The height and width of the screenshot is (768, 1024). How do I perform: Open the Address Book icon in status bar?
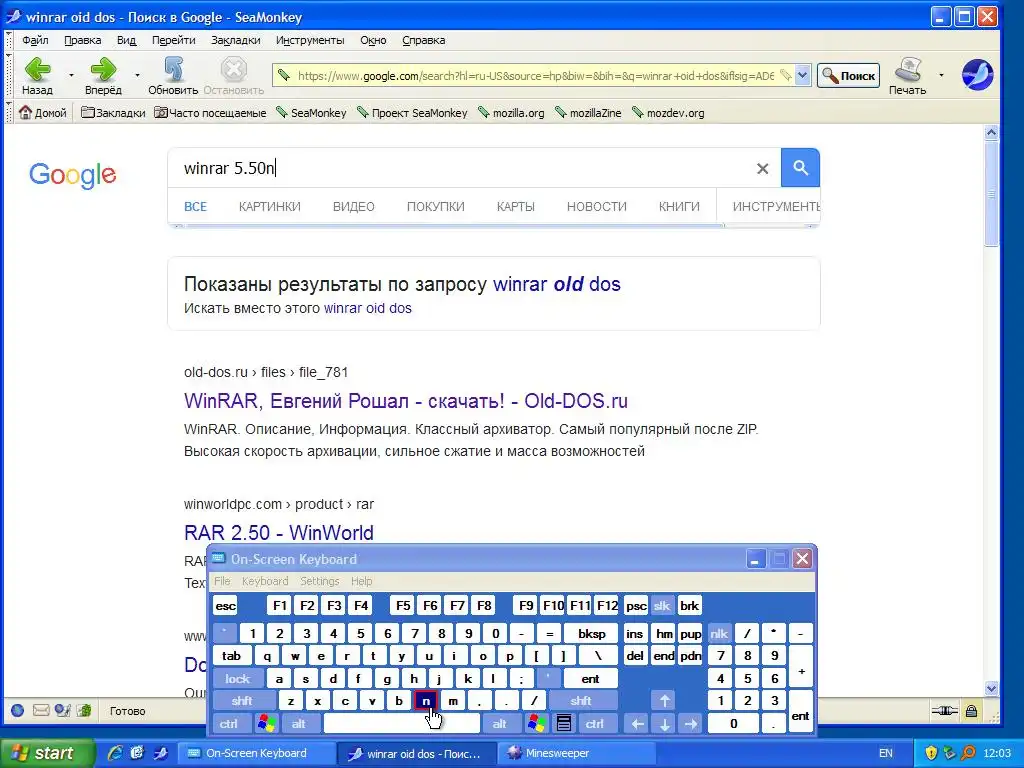(x=84, y=711)
